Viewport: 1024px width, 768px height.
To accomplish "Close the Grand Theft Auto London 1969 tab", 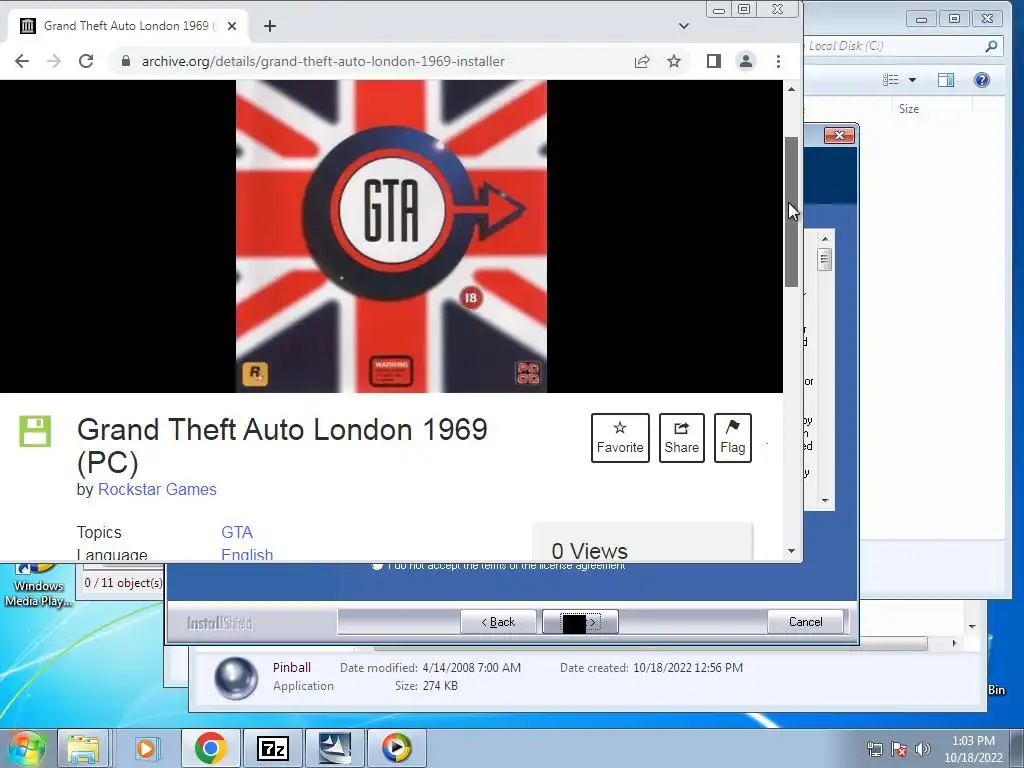I will [x=232, y=26].
